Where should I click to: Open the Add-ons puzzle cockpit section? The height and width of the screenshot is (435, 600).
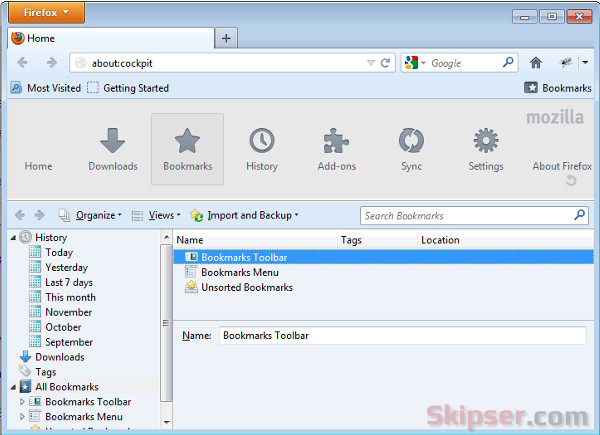(337, 150)
